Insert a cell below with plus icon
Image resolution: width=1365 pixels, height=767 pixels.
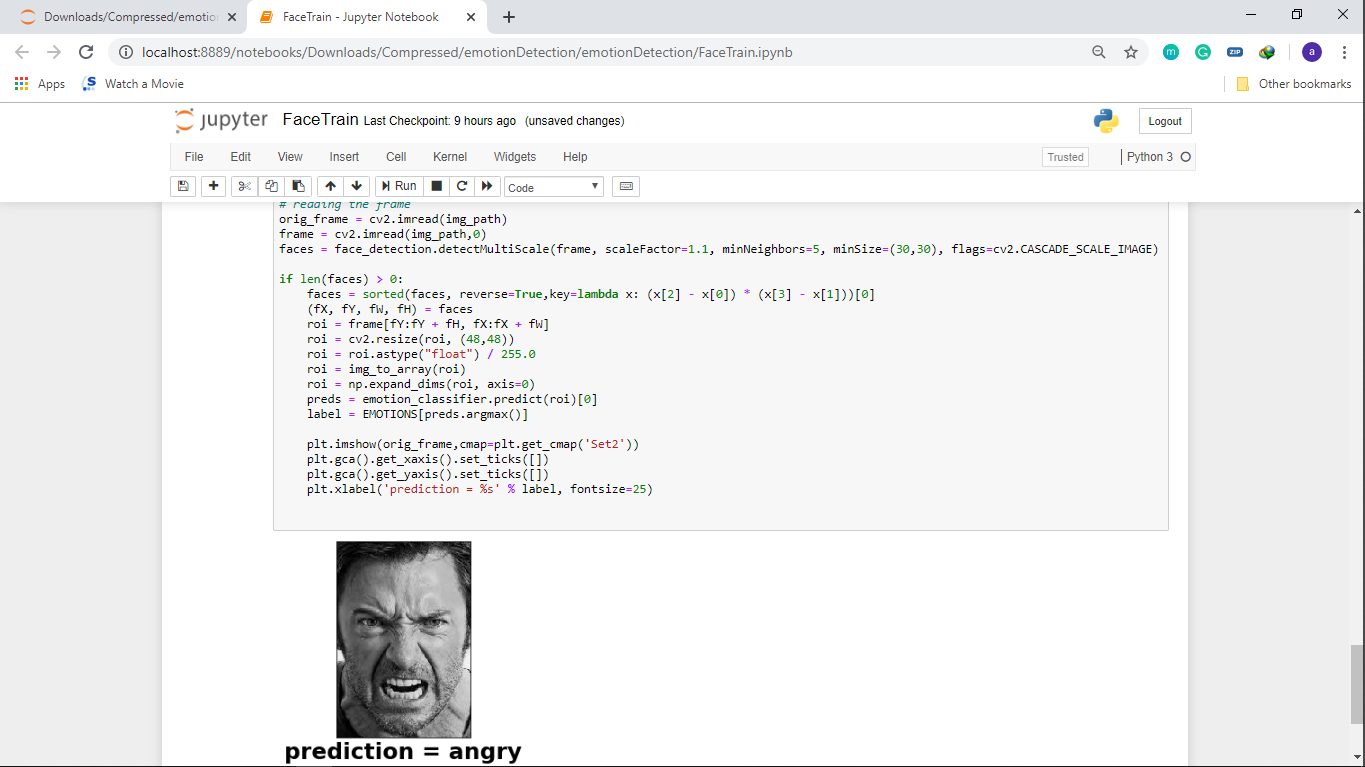click(213, 186)
